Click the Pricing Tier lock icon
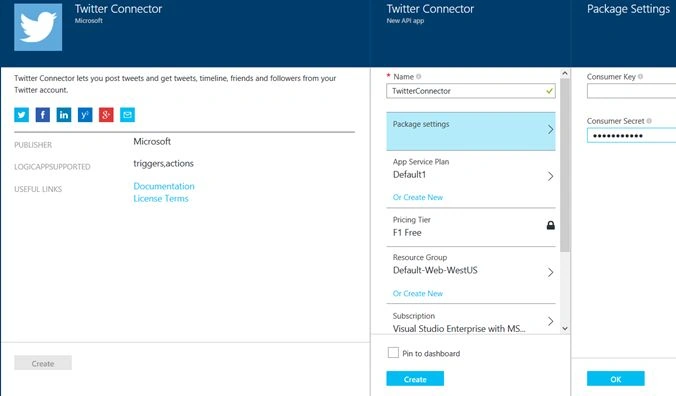This screenshot has width=676, height=396. [x=551, y=225]
